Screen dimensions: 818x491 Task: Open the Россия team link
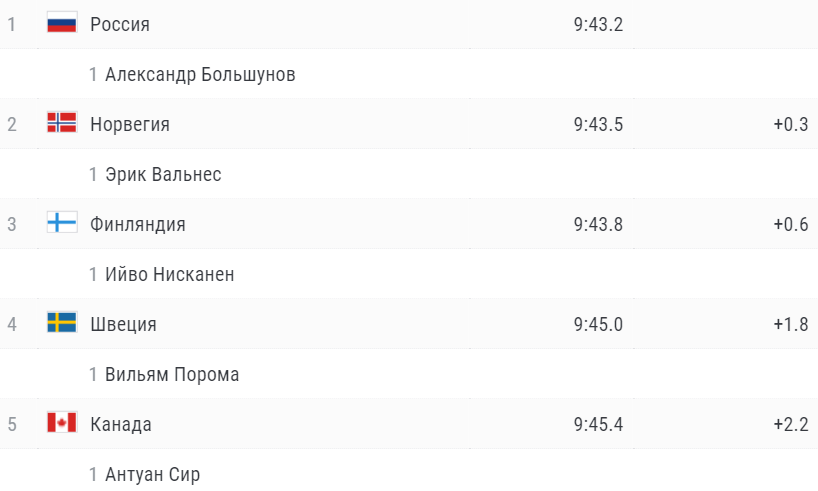tap(120, 24)
